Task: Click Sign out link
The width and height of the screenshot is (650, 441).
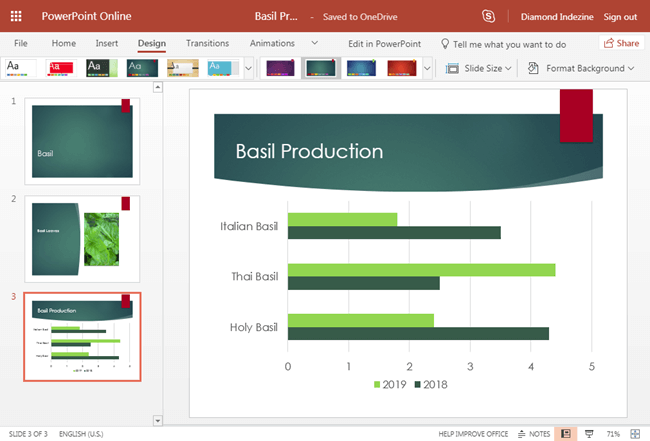Action: pyautogui.click(x=620, y=17)
